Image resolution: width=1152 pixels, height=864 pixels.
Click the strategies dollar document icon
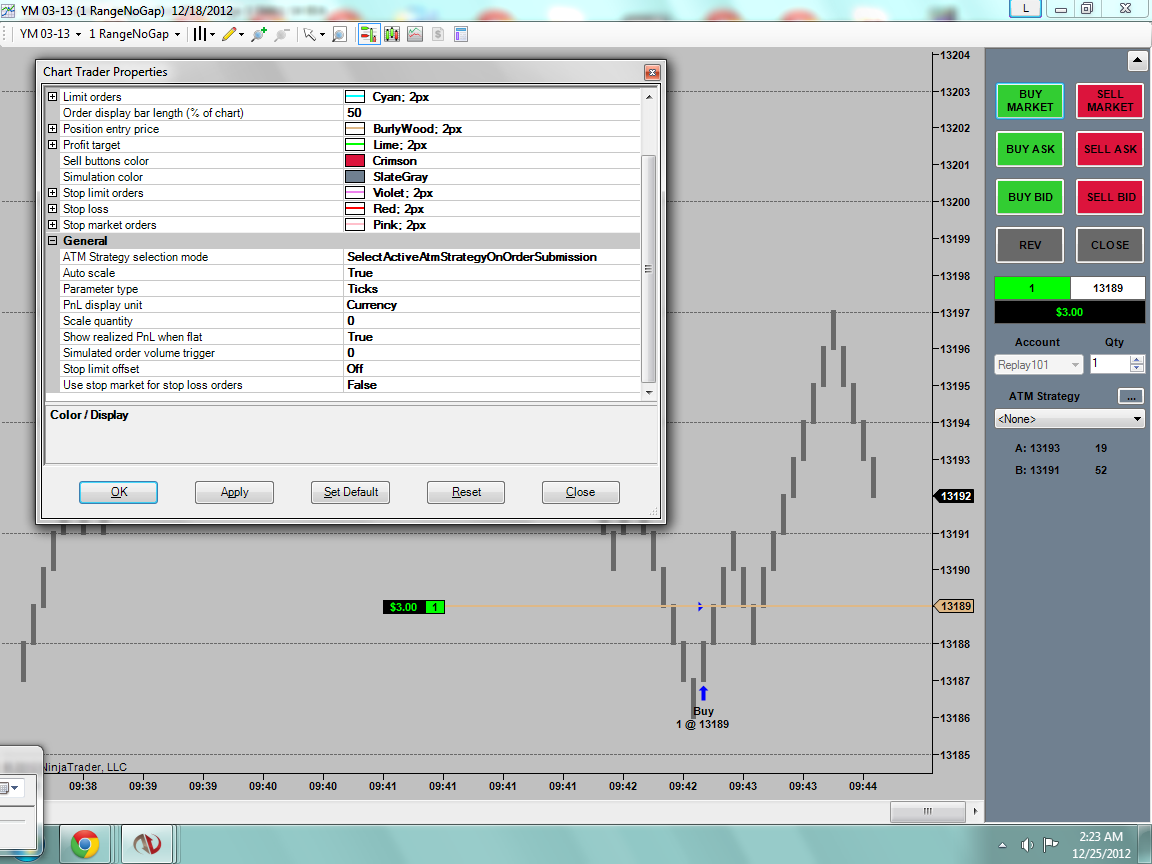[438, 34]
